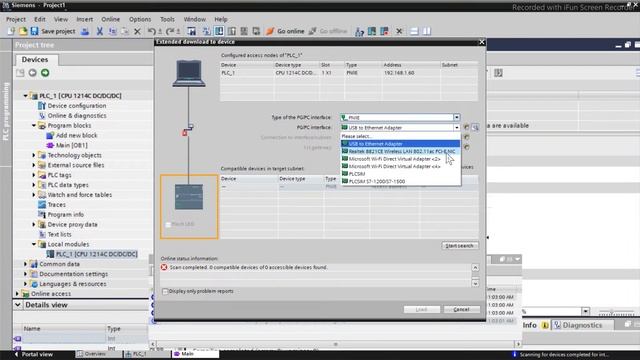Toggle Display only problem reports checkbox

(165, 291)
